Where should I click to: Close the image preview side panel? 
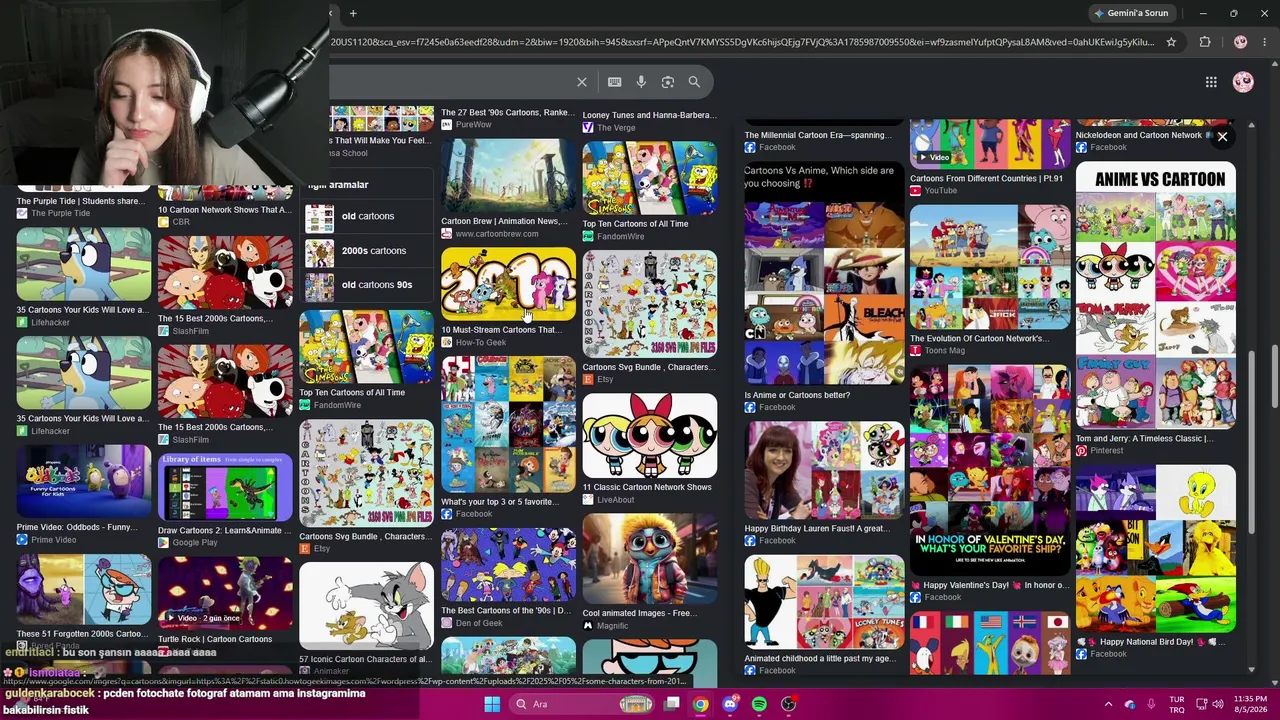coord(1222,136)
